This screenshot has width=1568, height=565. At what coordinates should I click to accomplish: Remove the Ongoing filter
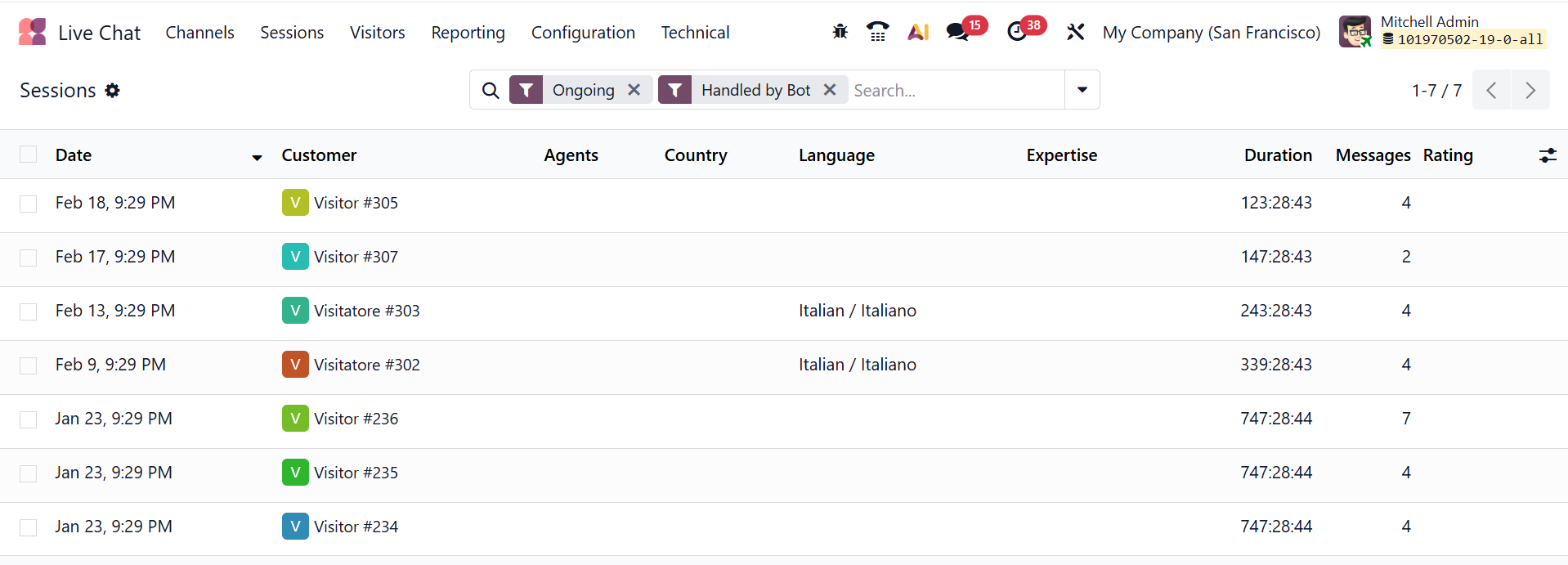pyautogui.click(x=634, y=90)
